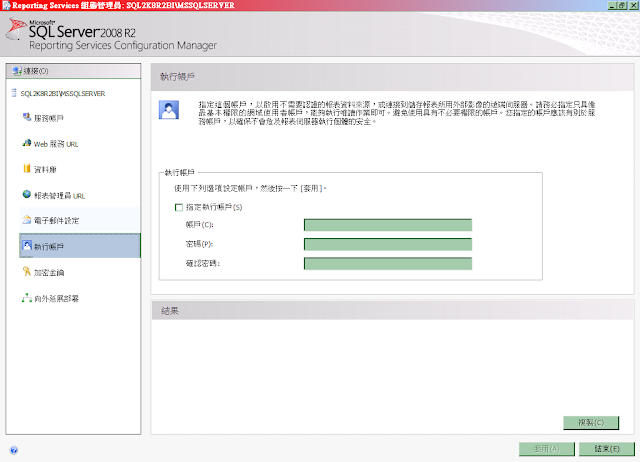Click the Encryption Keys key icon
Image resolution: width=640 pixels, height=462 pixels.
(27, 271)
